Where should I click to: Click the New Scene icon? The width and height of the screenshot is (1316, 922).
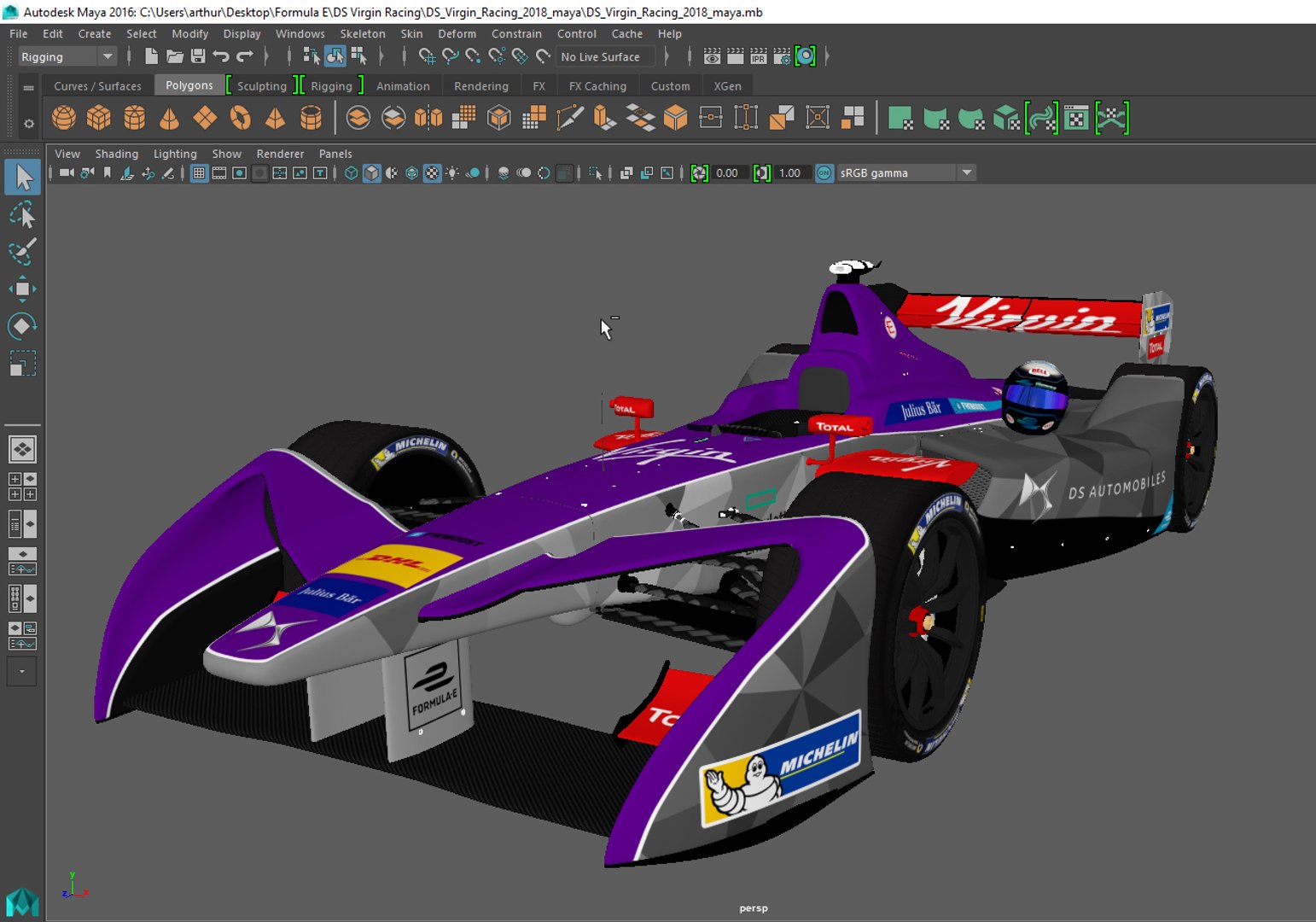tap(151, 56)
